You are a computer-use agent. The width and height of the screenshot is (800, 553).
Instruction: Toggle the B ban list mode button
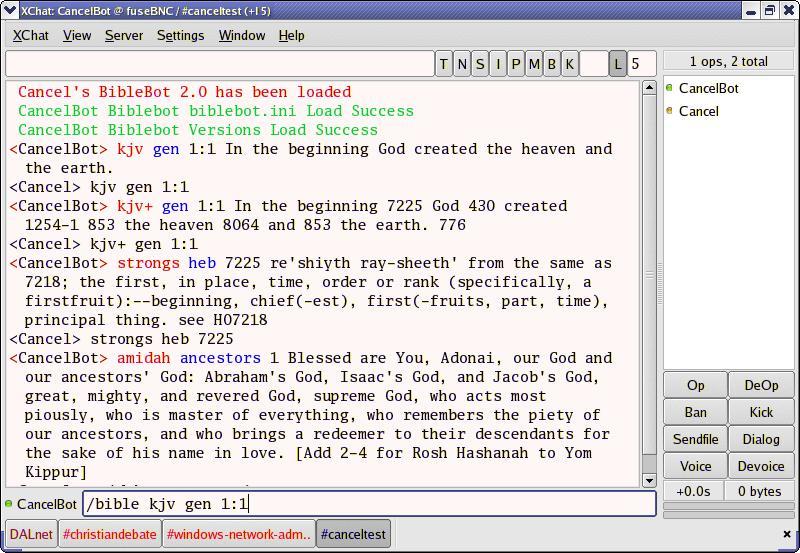coord(552,64)
